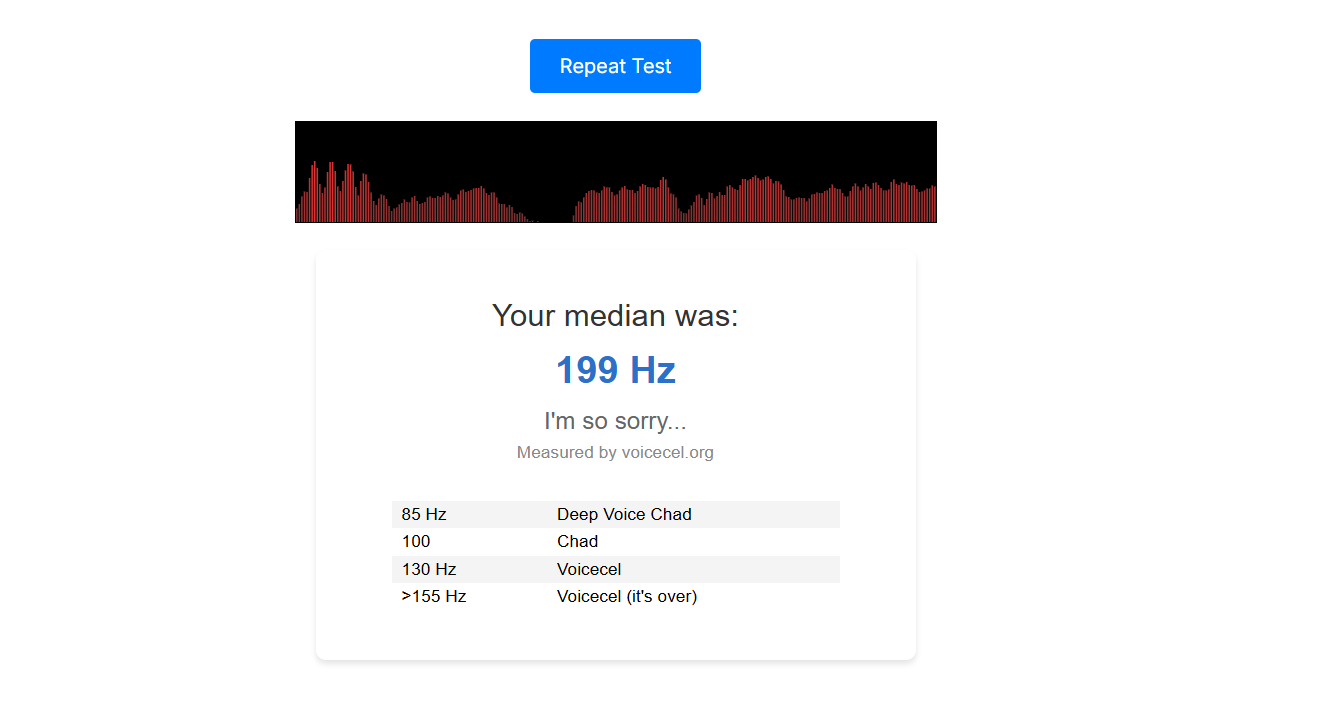Click the 100 frequency cell

pyautogui.click(x=416, y=542)
